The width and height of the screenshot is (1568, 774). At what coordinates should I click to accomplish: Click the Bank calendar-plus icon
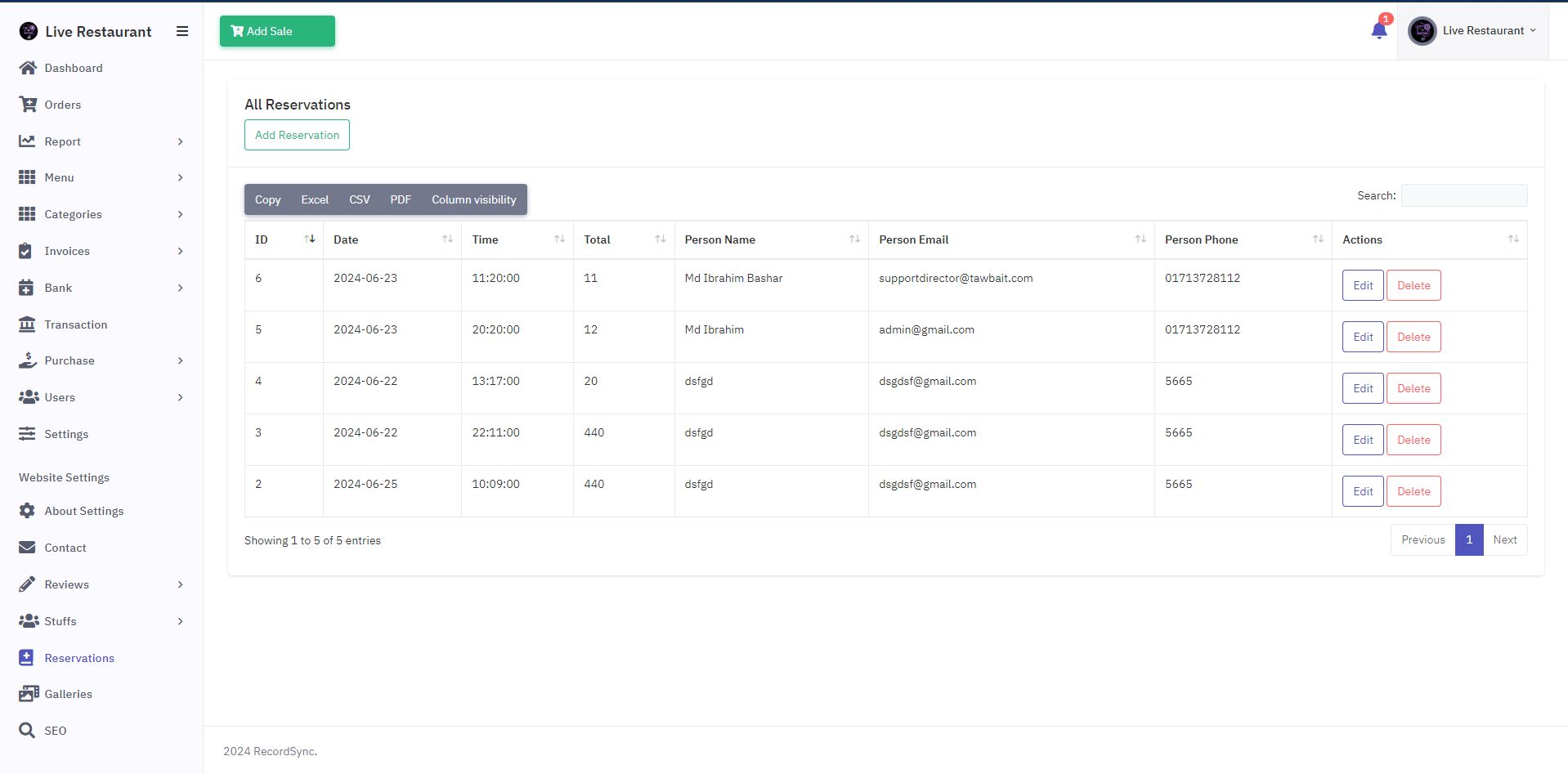coord(26,288)
